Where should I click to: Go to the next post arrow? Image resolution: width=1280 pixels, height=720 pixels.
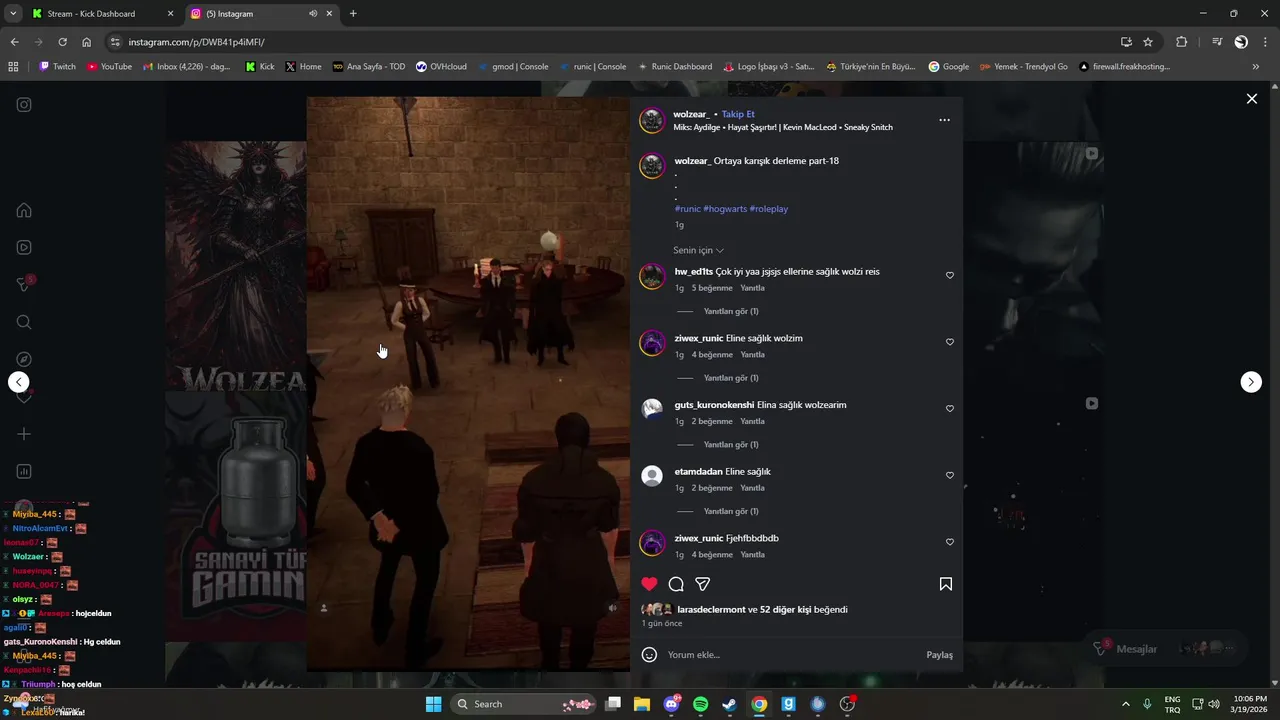coord(1251,382)
